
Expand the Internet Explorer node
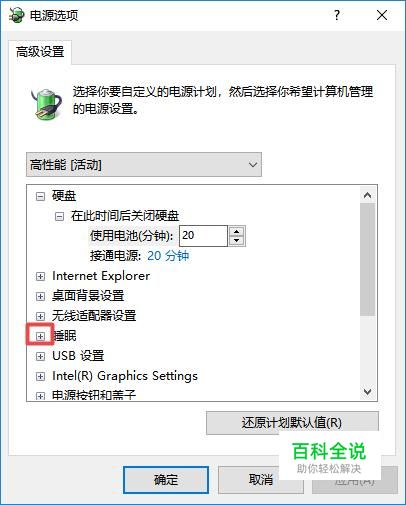coord(40,276)
